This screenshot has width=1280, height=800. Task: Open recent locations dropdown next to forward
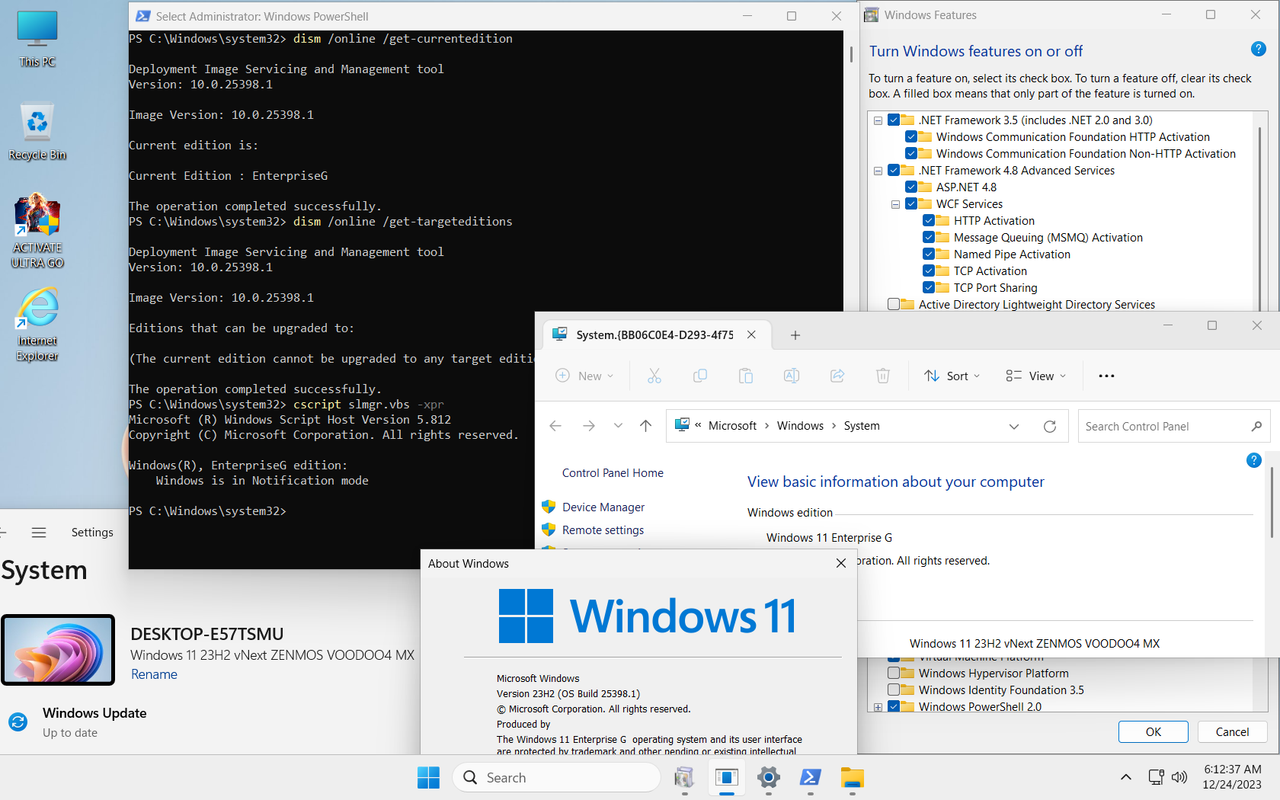click(618, 426)
